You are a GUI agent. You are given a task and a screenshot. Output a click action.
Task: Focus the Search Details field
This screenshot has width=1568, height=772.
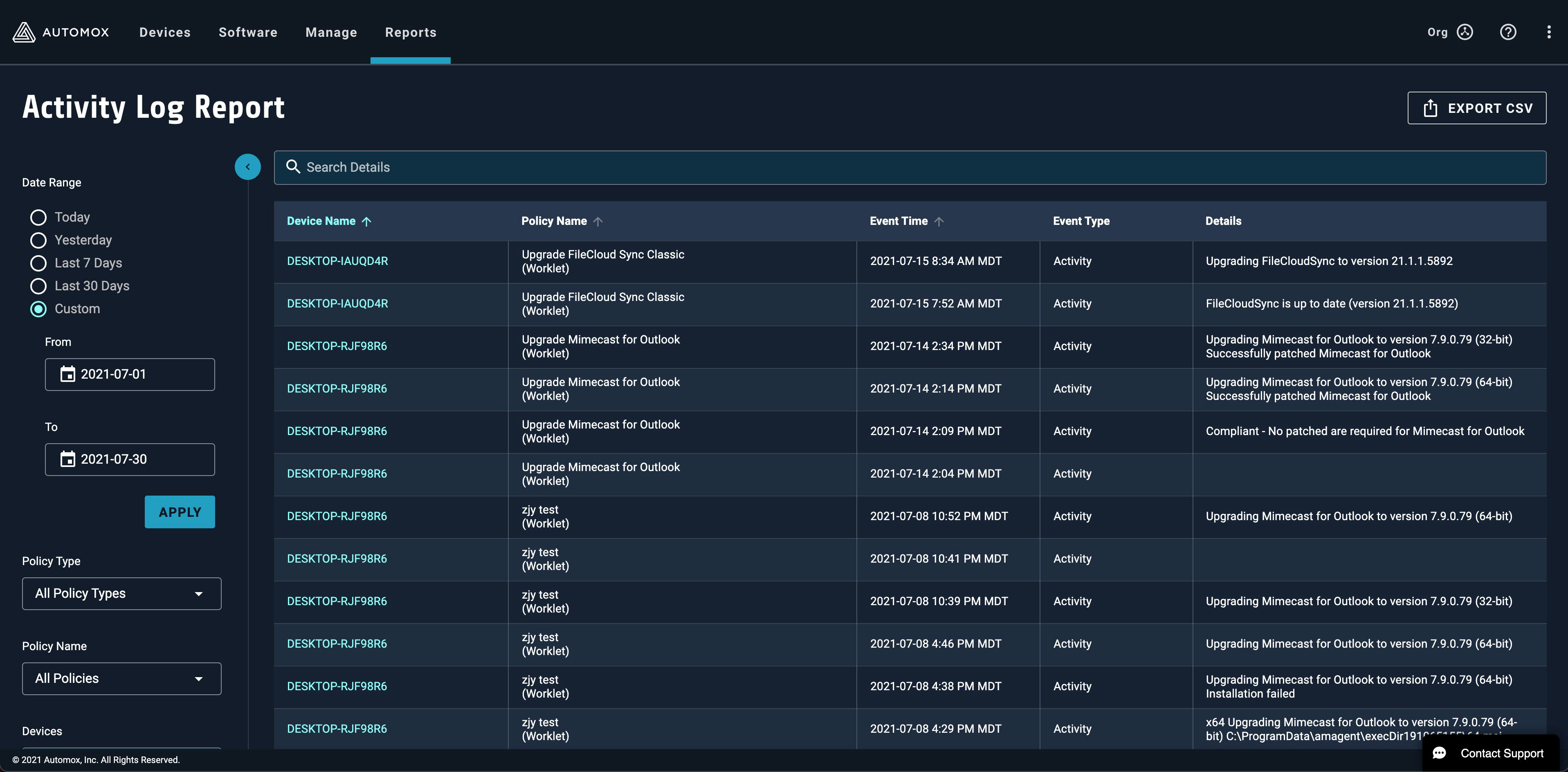coord(910,167)
